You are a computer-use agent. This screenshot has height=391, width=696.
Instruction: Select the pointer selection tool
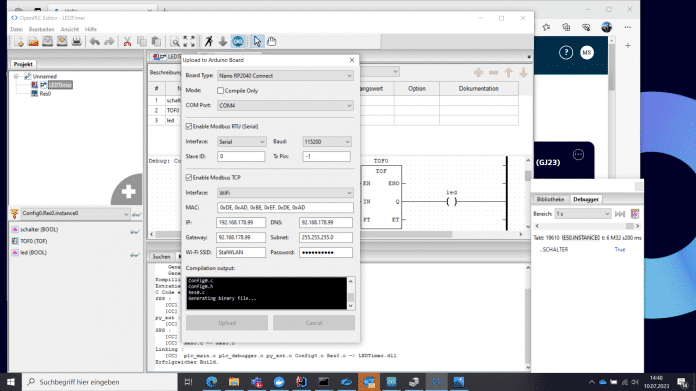click(x=257, y=42)
